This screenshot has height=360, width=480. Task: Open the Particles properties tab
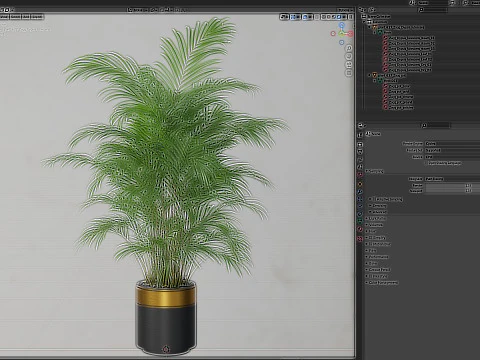(x=360, y=199)
